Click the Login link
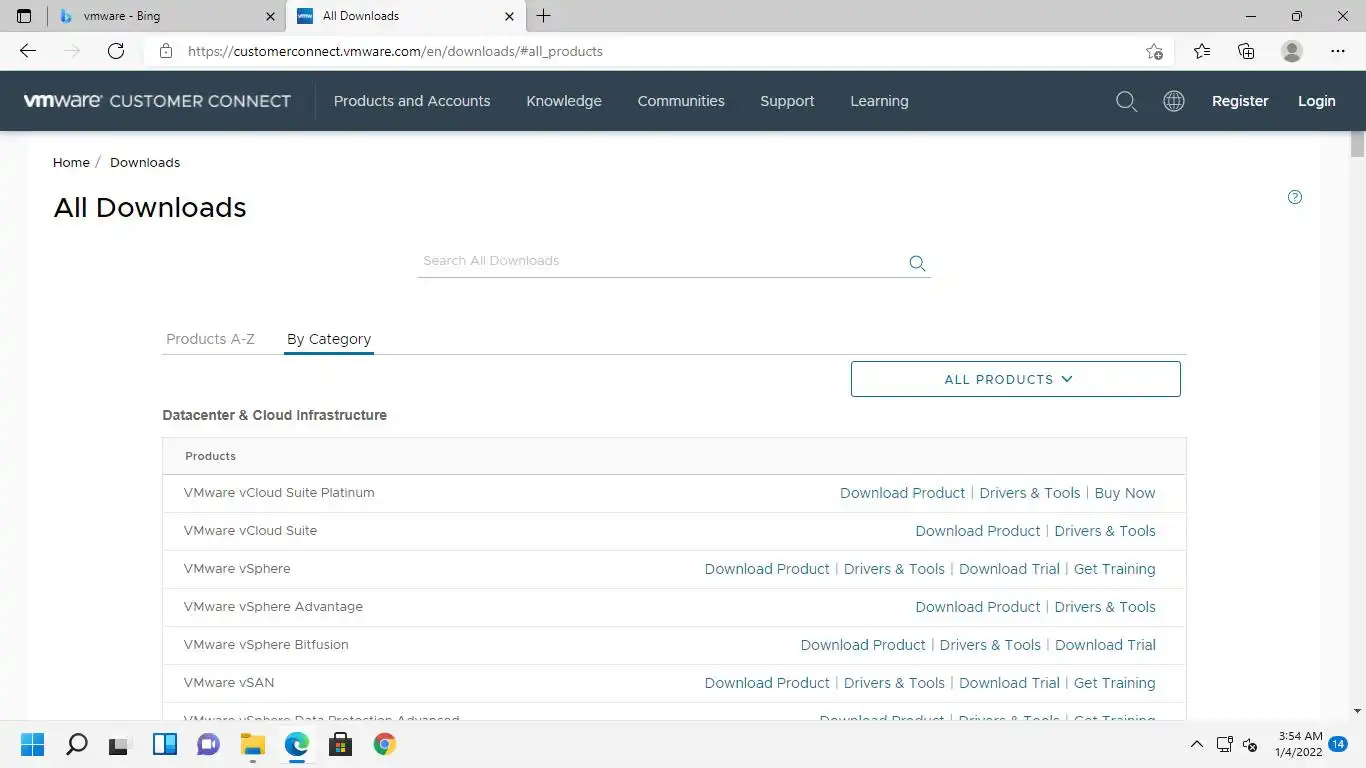Viewport: 1366px width, 768px height. tap(1317, 101)
